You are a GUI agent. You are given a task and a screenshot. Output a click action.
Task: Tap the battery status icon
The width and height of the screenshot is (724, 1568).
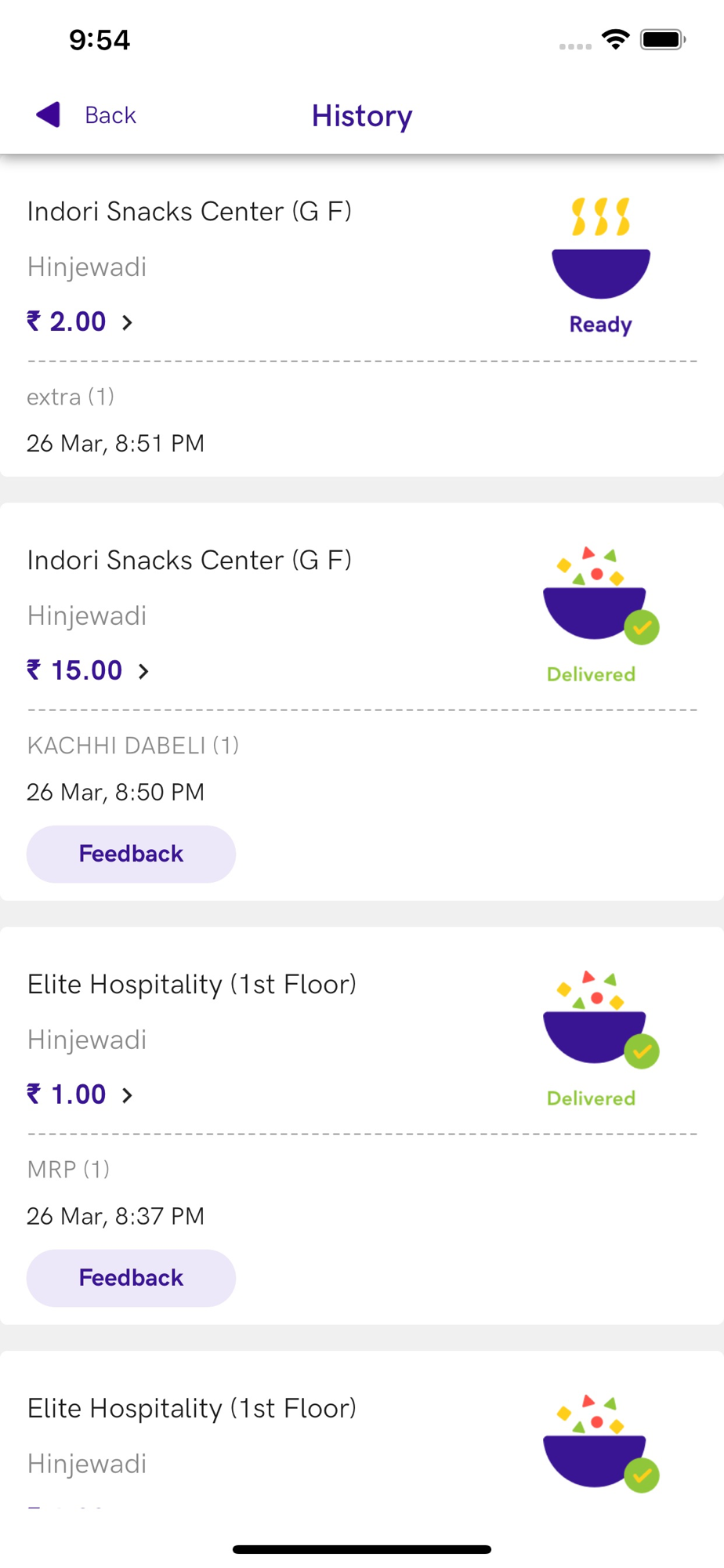663,39
